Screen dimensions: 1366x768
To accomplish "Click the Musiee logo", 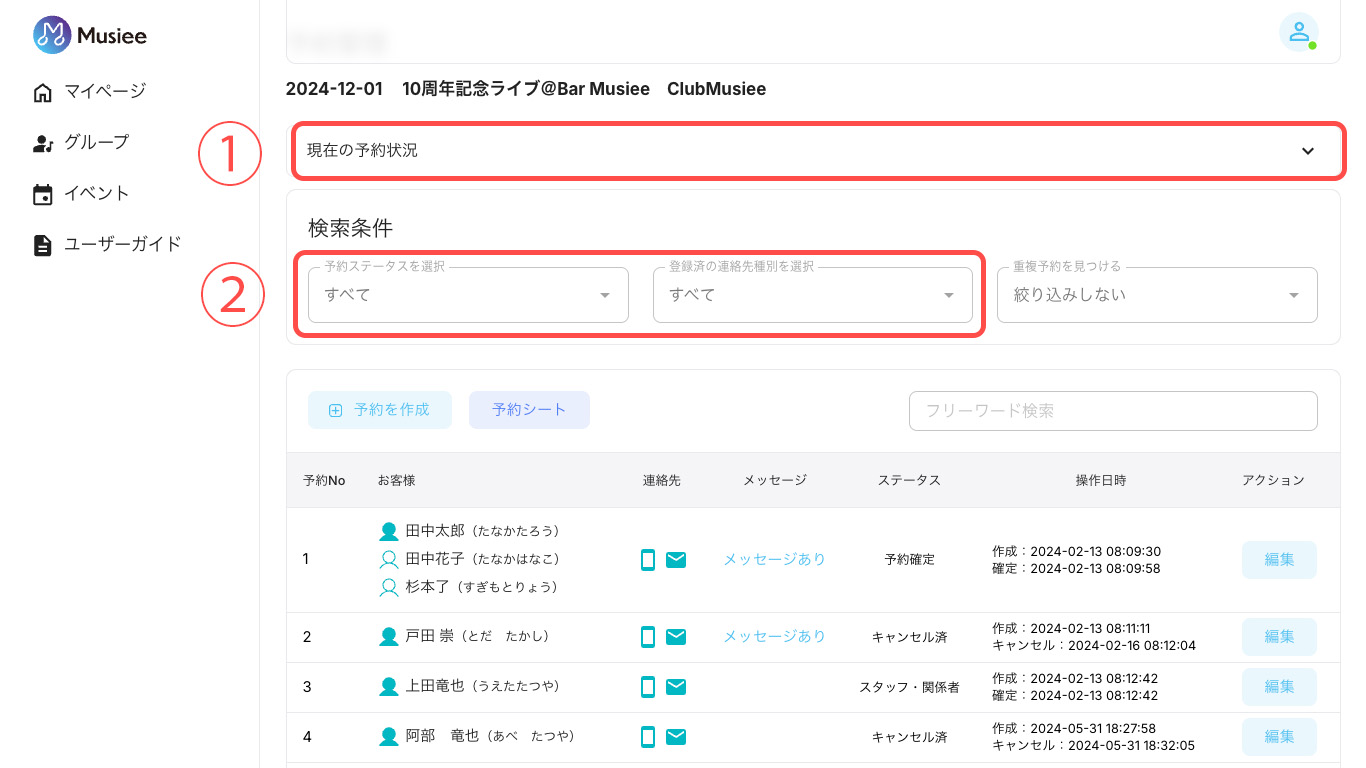I will [90, 35].
